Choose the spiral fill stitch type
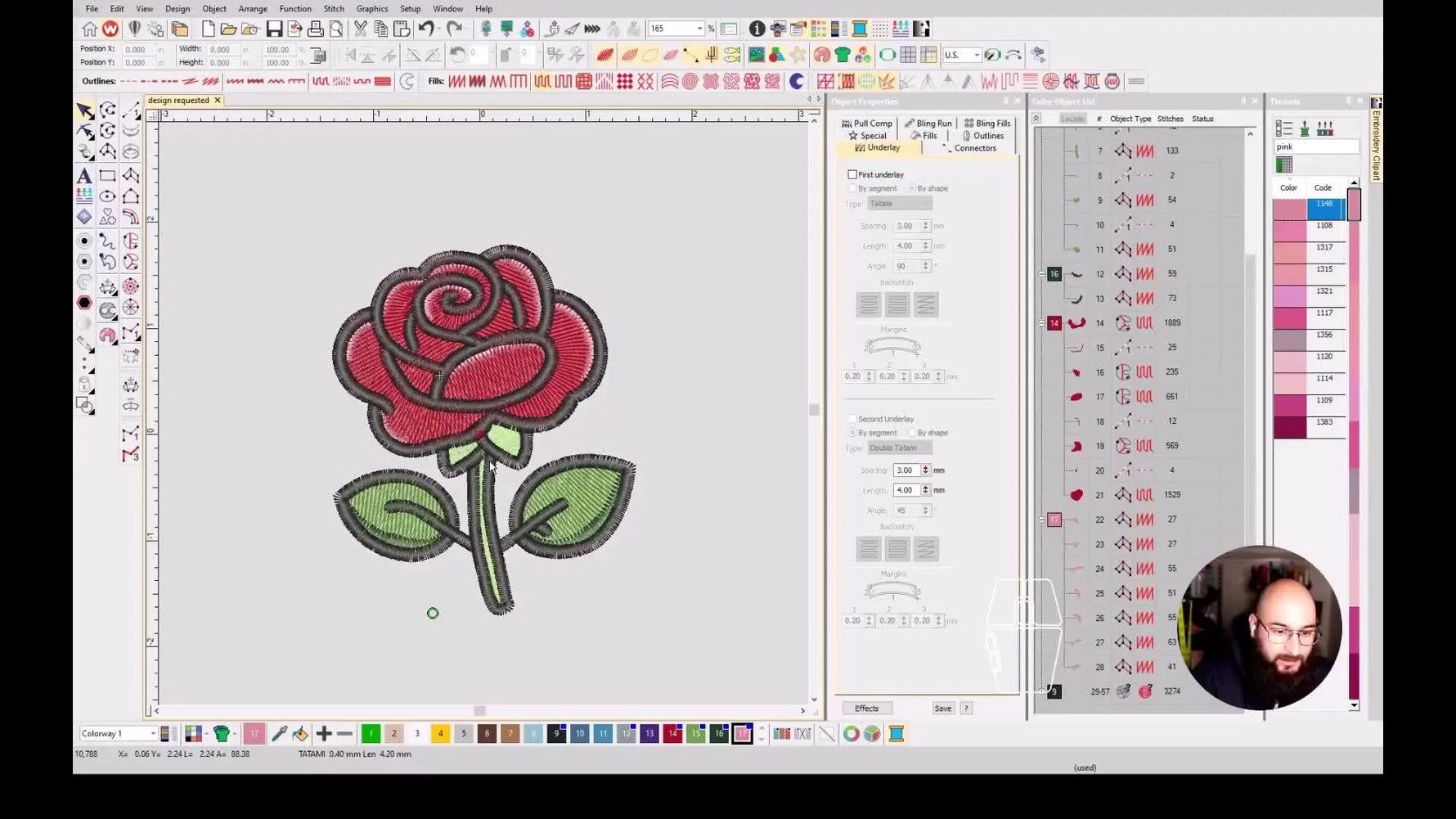Viewport: 1456px width, 819px height. pos(690,81)
